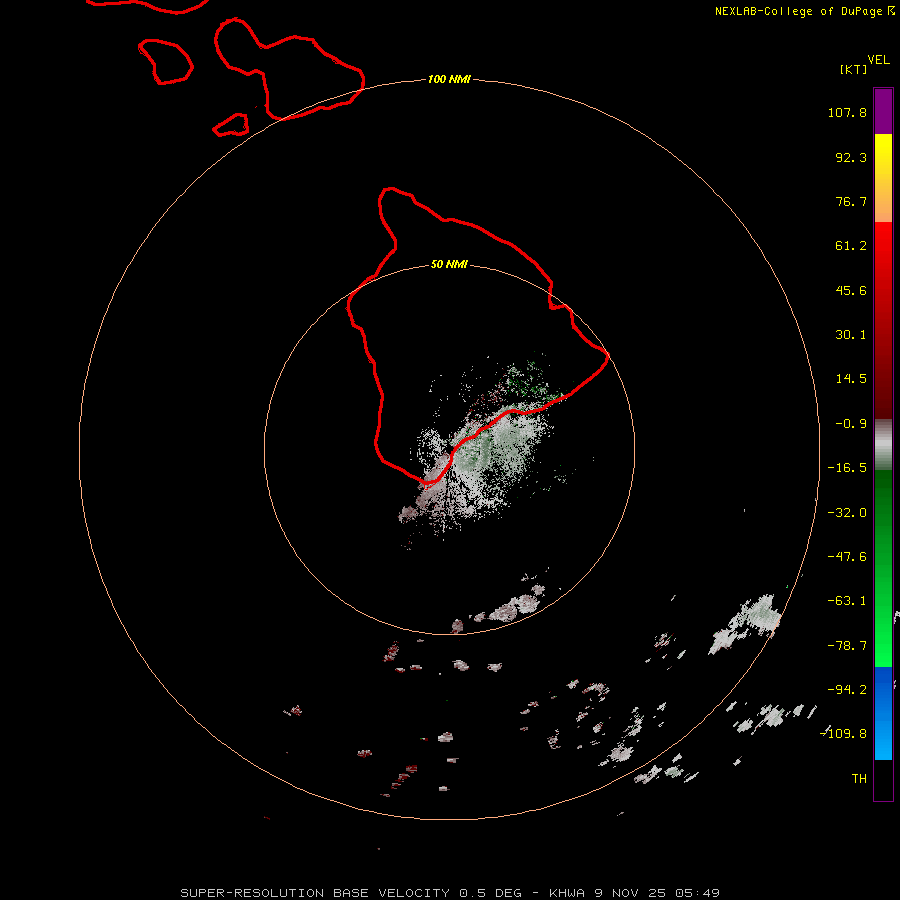Screen dimensions: 900x900
Task: Click the TH legend label
Action: [859, 778]
